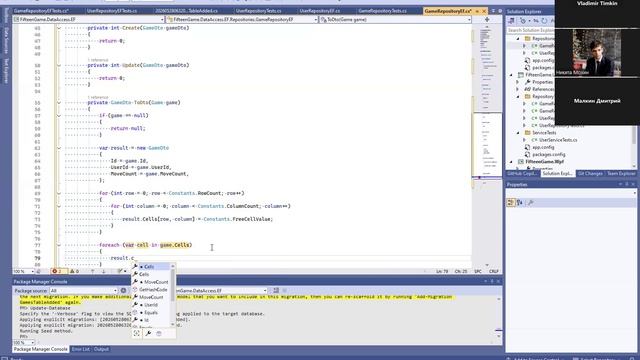Open the editor zoom 100% dropdown

(x=23, y=271)
